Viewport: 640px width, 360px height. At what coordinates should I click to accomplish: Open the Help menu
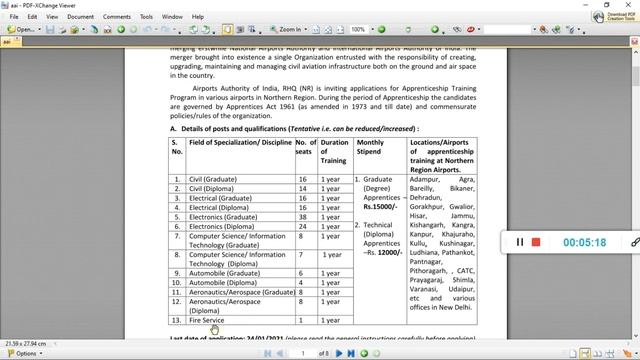198,17
